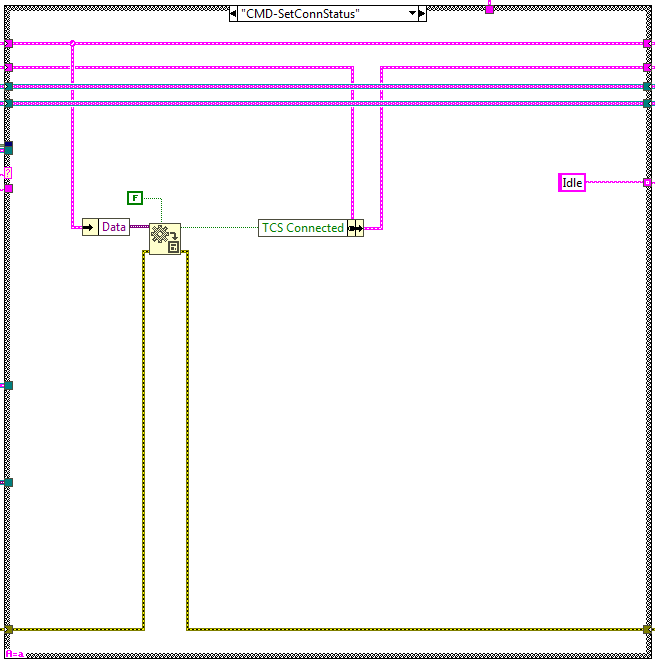The image size is (655, 662).
Task: Select the Variant To Data node
Action: click(x=165, y=239)
